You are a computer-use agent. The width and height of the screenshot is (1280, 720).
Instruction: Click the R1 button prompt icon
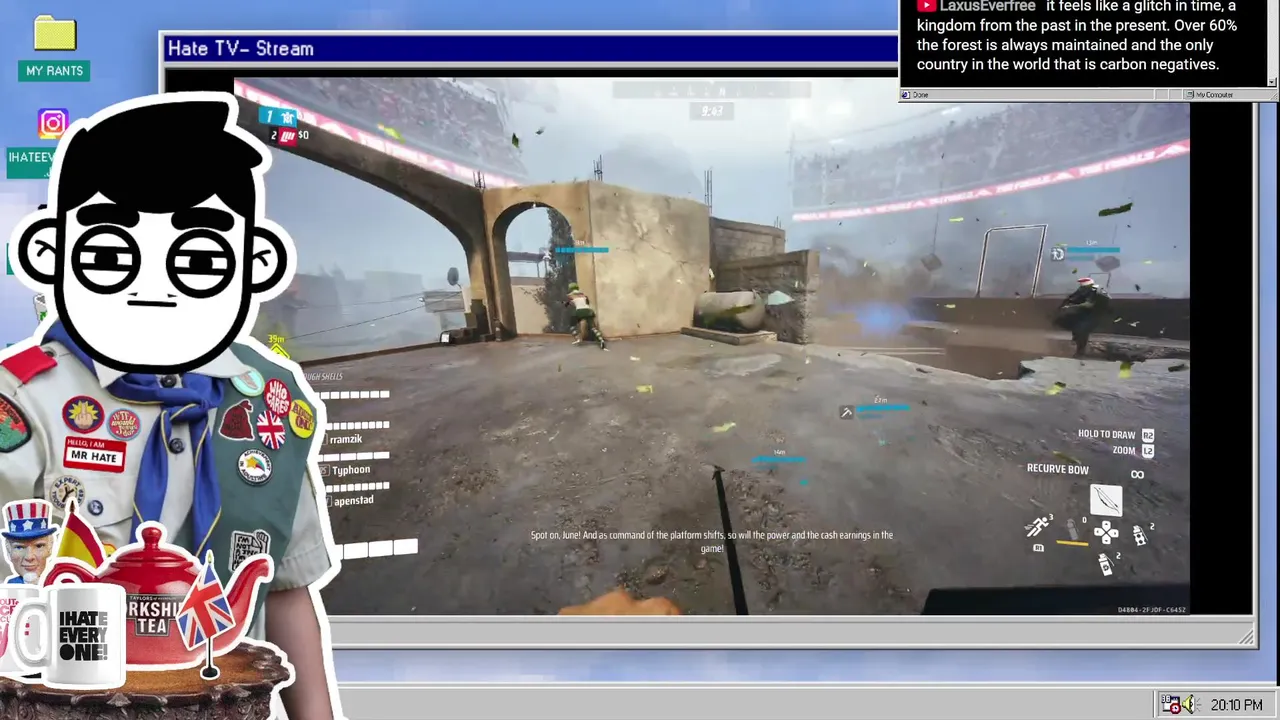(x=1038, y=547)
